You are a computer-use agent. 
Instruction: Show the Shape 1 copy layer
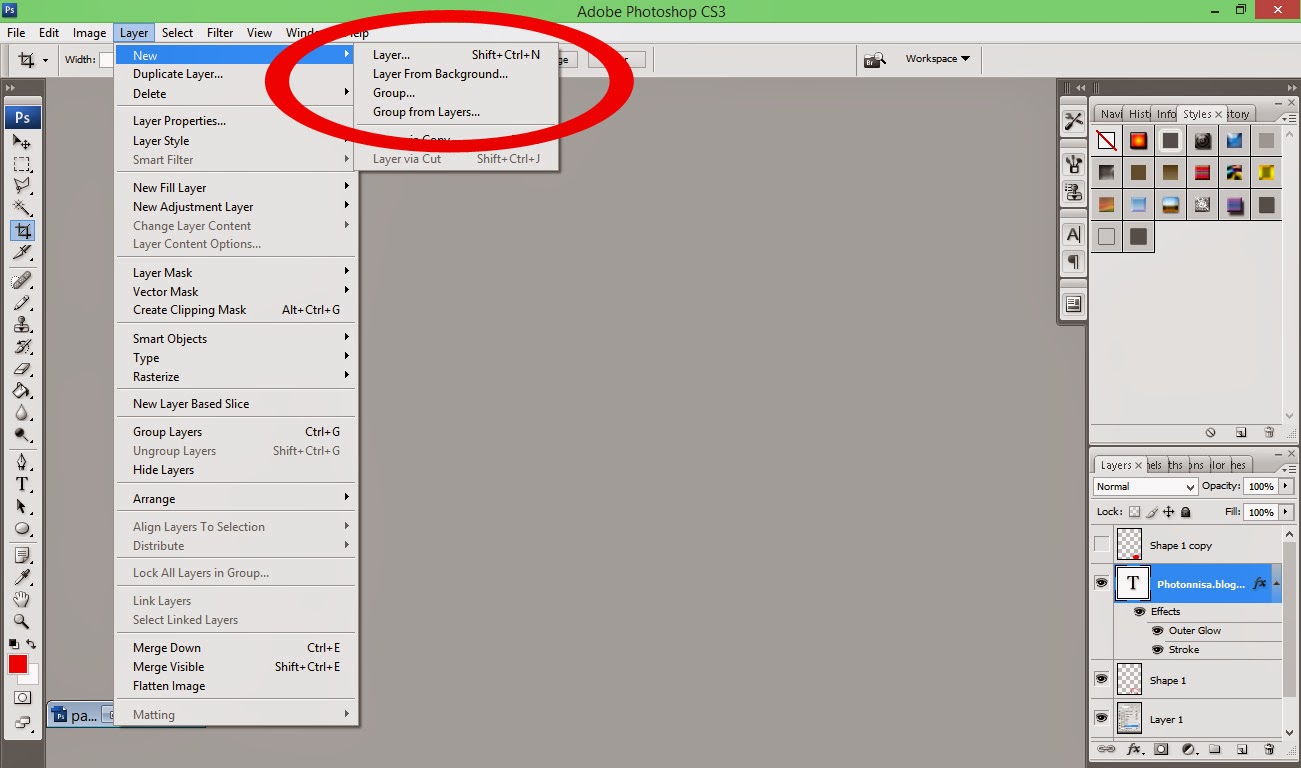(1101, 545)
